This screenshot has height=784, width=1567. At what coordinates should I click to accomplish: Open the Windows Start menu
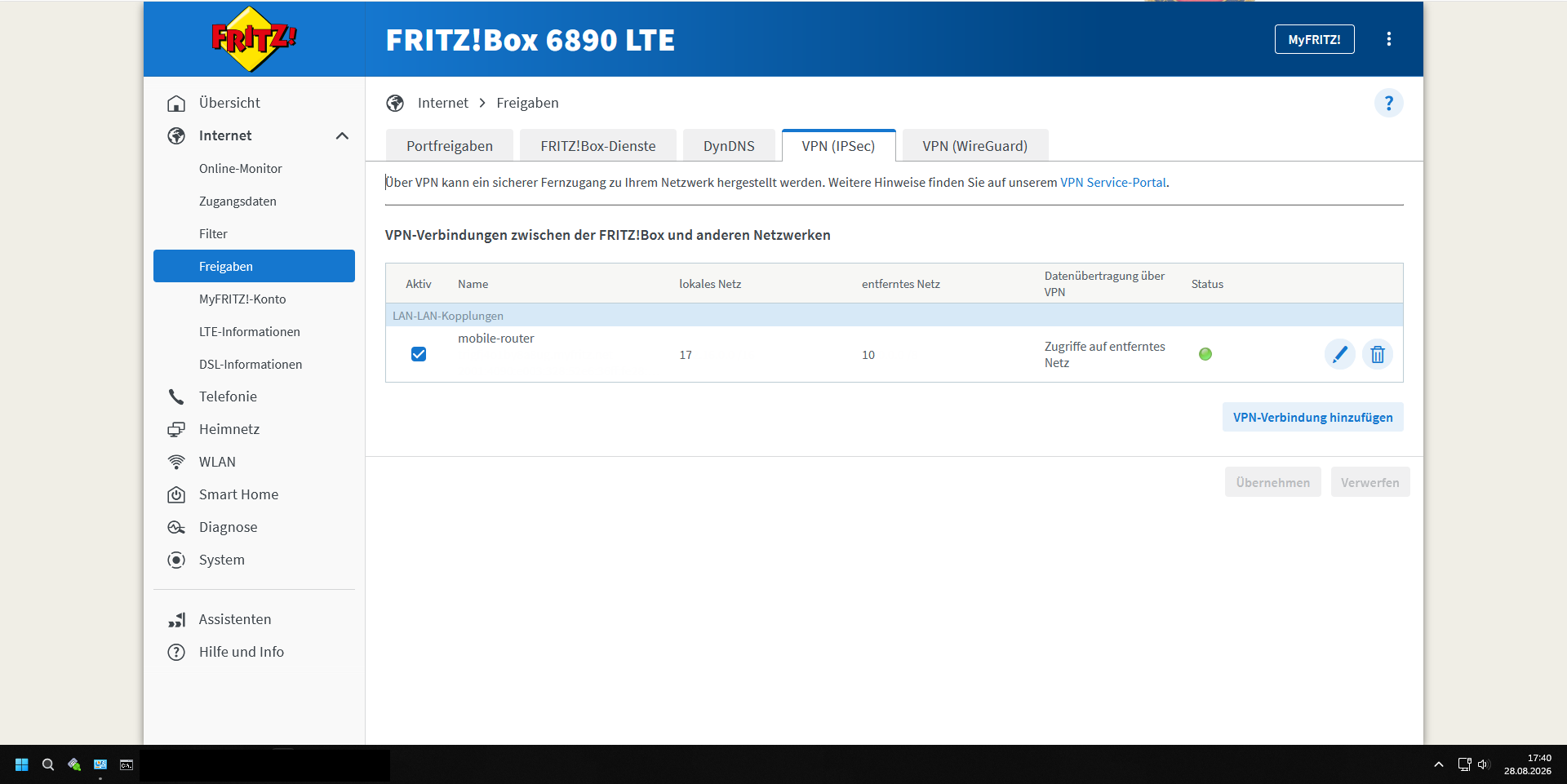click(22, 764)
